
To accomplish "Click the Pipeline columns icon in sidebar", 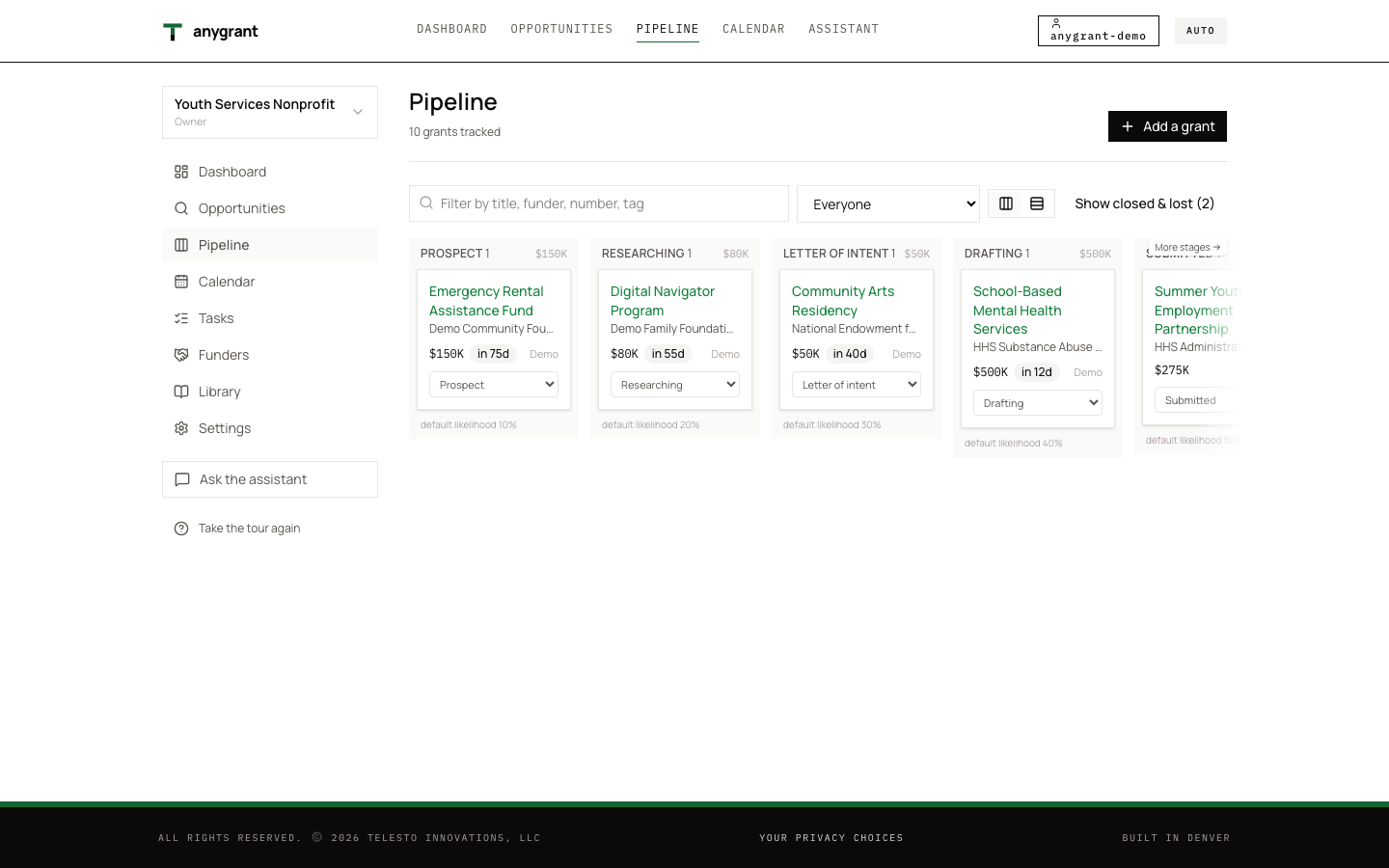I will click(x=181, y=245).
